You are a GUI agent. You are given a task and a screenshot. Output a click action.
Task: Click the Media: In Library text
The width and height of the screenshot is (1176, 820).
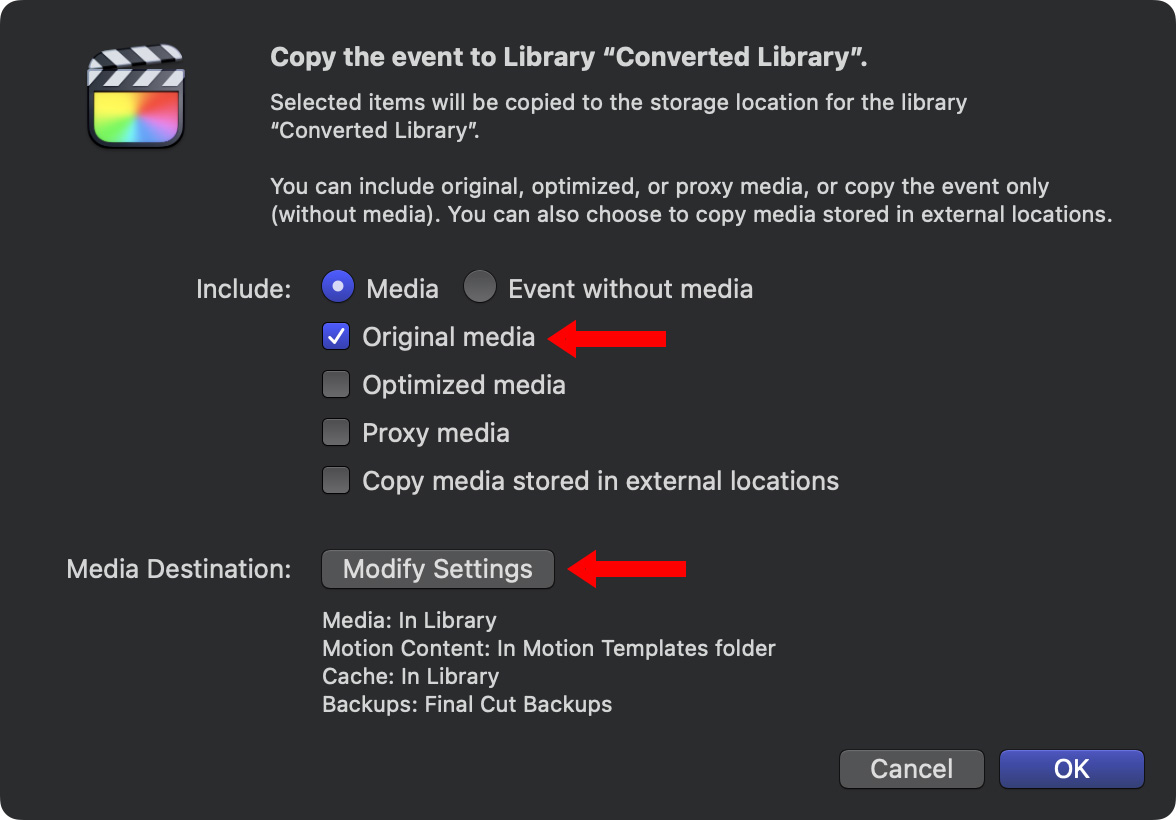point(409,621)
